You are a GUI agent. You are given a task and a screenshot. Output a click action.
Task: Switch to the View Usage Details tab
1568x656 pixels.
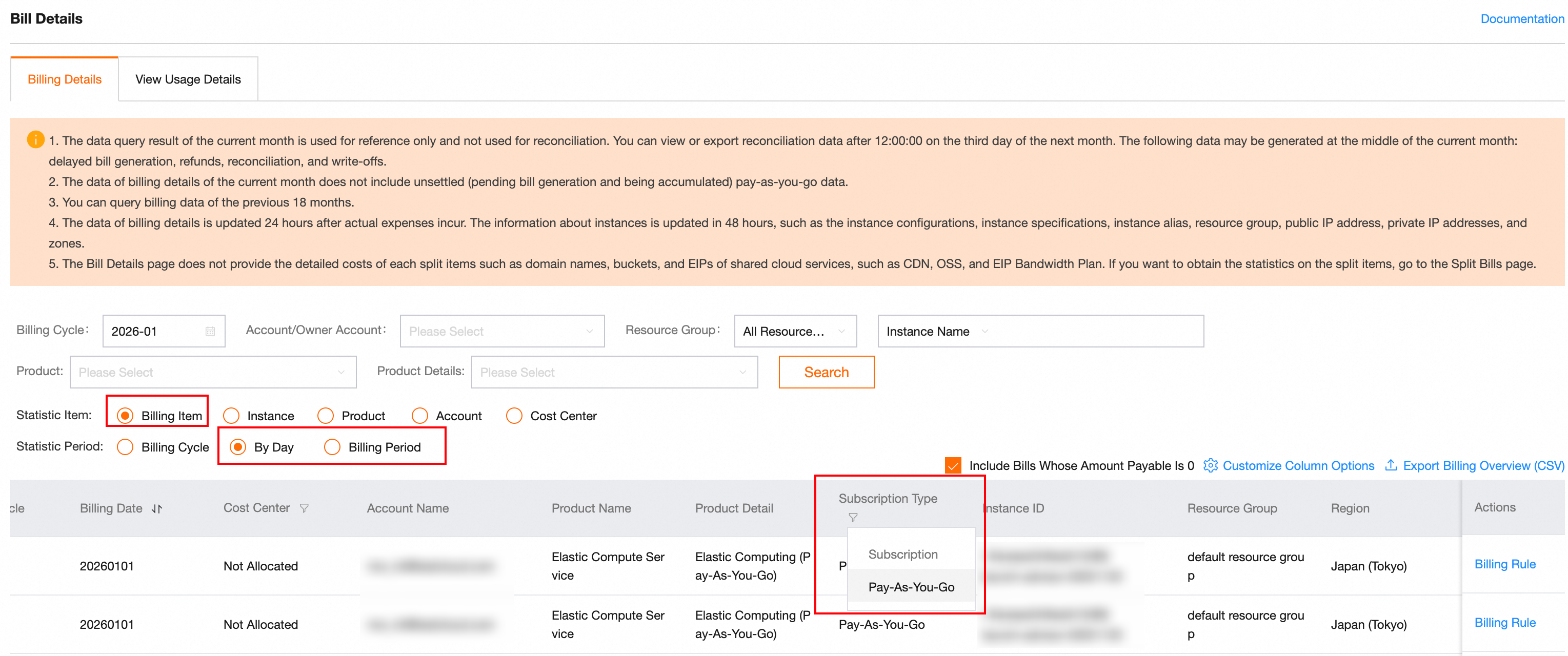[188, 79]
